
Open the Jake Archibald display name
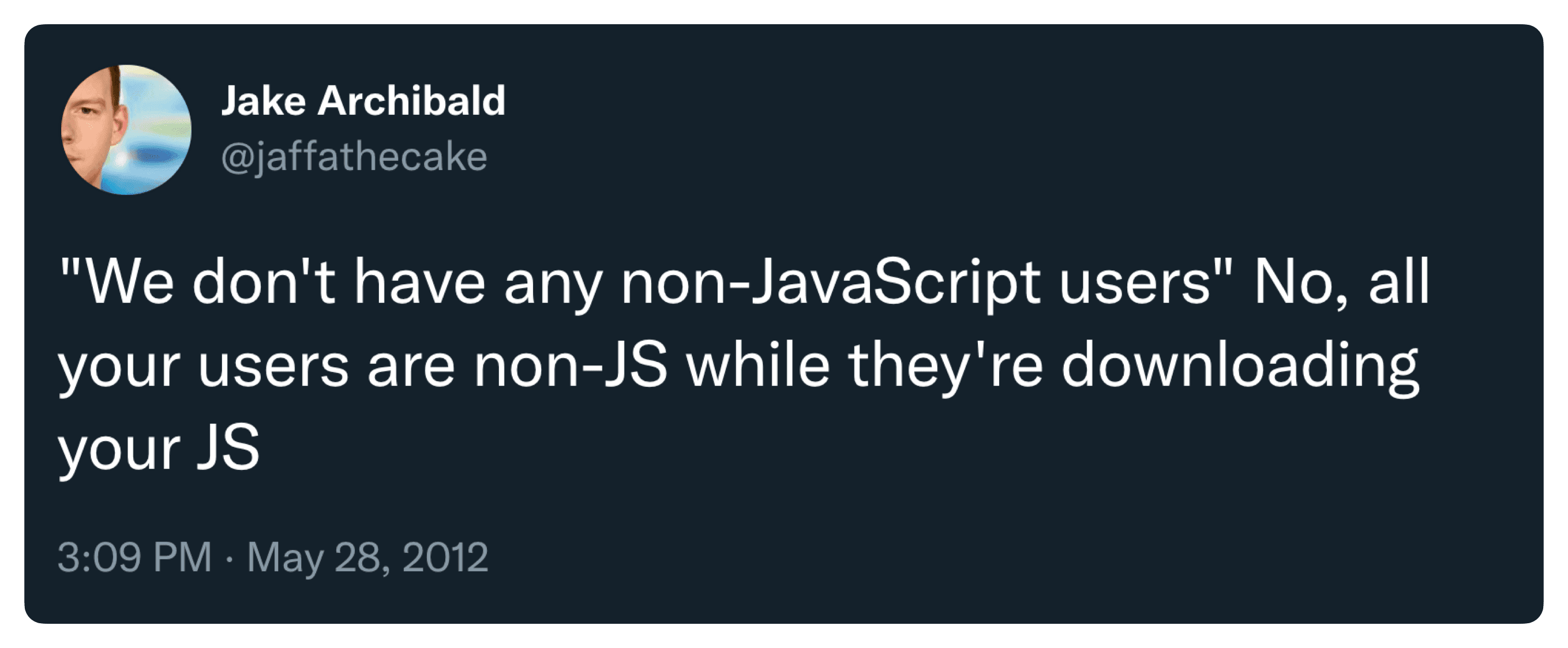tap(363, 100)
